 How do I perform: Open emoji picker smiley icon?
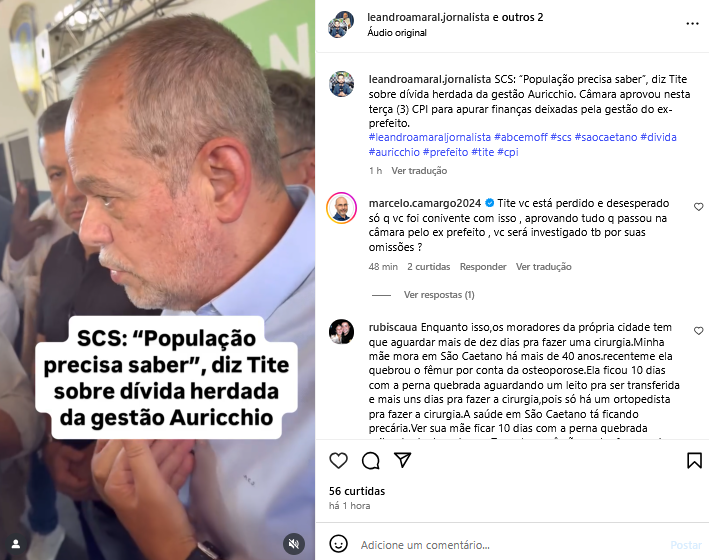click(x=338, y=544)
